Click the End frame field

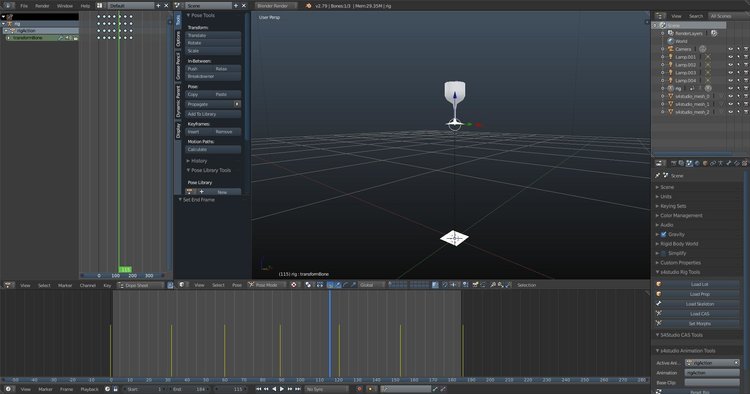click(188, 389)
